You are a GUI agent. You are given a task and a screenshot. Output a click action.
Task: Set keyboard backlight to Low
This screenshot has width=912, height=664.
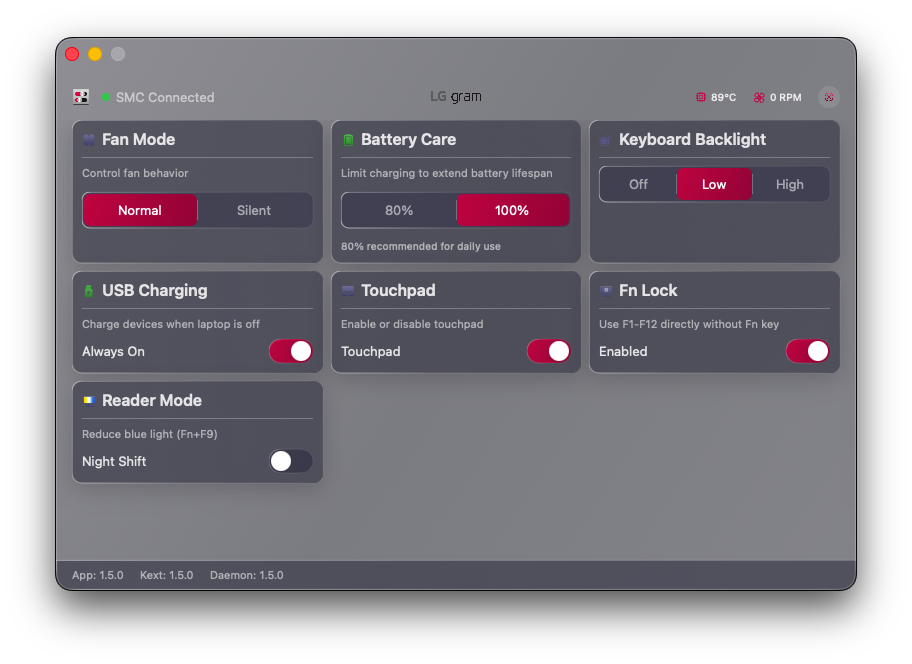click(x=714, y=184)
